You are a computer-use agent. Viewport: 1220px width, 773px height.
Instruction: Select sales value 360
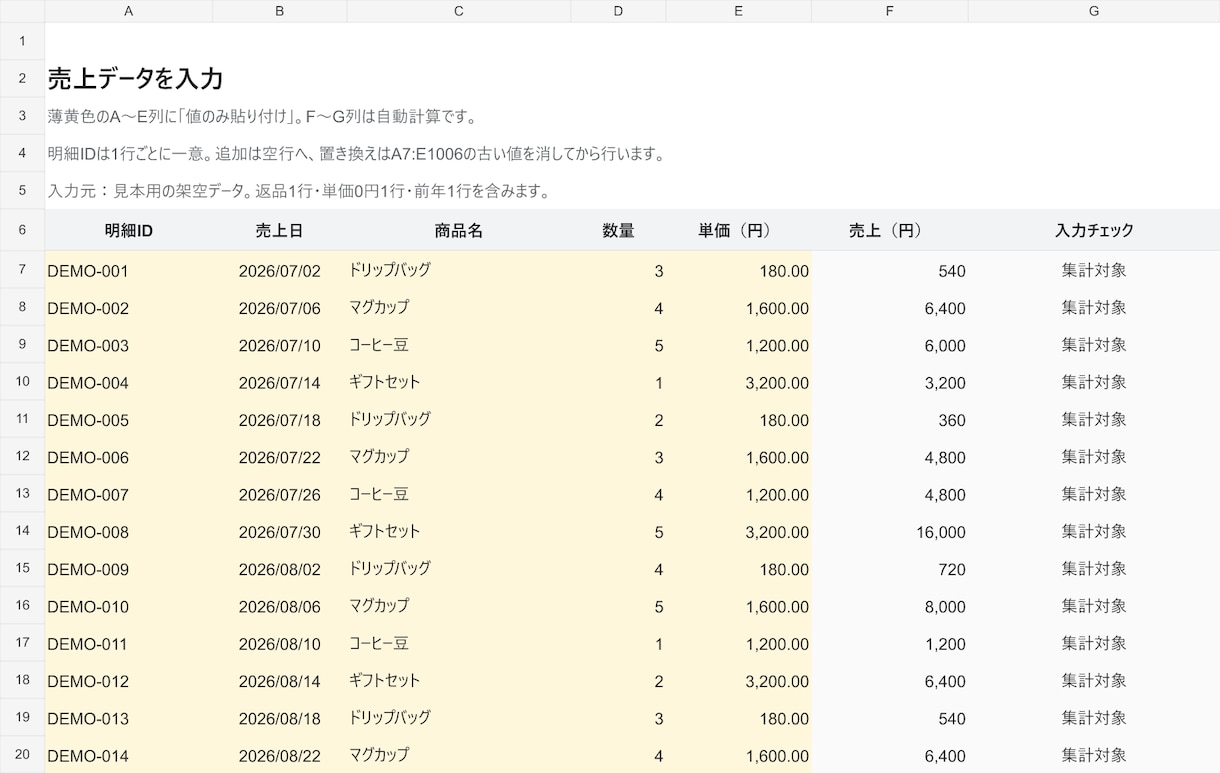coord(889,420)
